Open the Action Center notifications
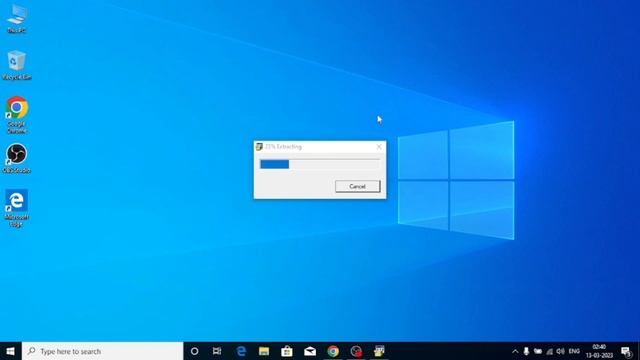The width and height of the screenshot is (640, 360). click(626, 351)
